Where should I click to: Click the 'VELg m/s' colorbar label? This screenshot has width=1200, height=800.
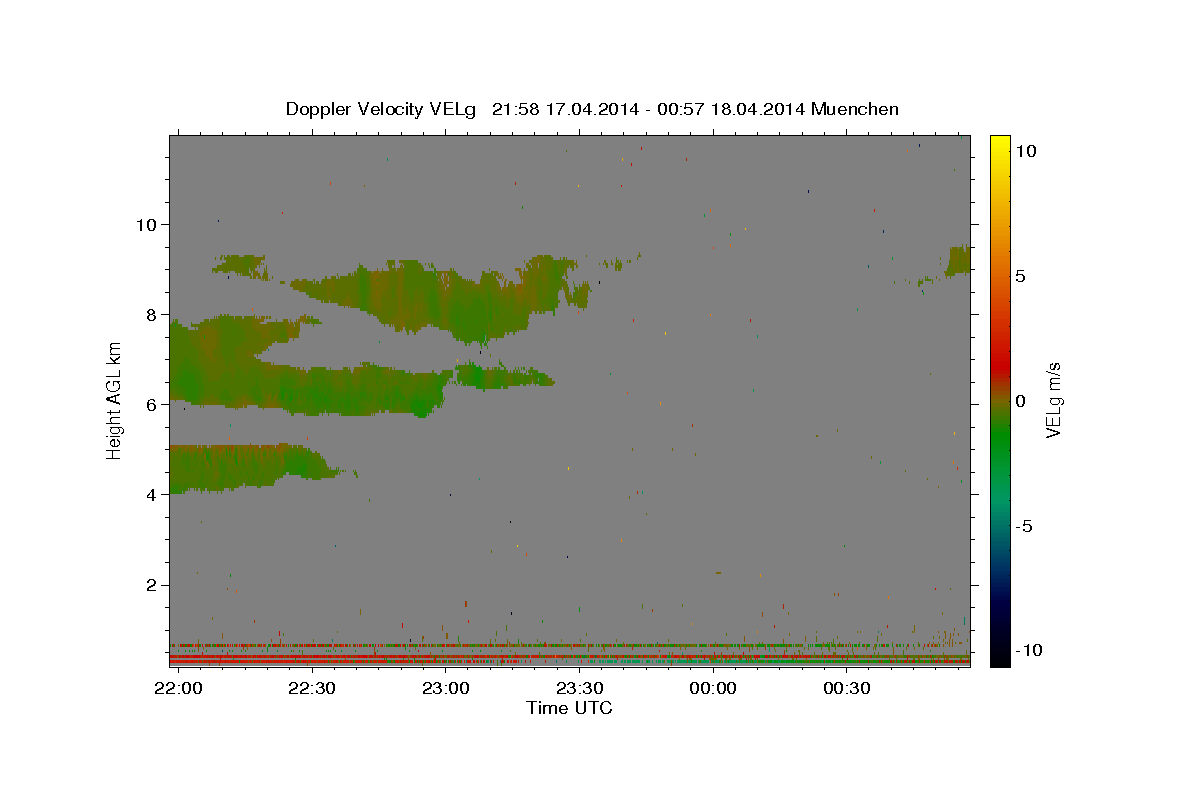point(1053,400)
